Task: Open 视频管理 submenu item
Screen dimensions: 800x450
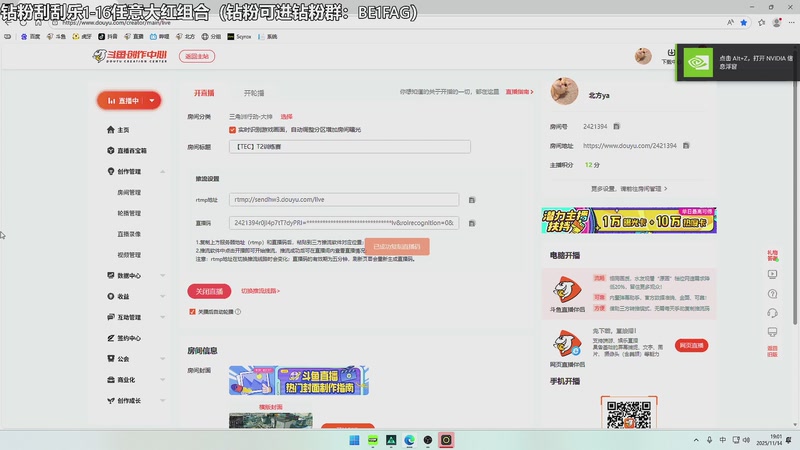Action: (x=129, y=255)
